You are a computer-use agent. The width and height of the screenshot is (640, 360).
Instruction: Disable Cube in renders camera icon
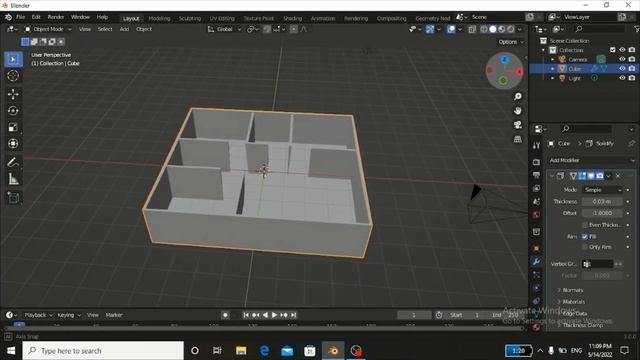coord(632,69)
